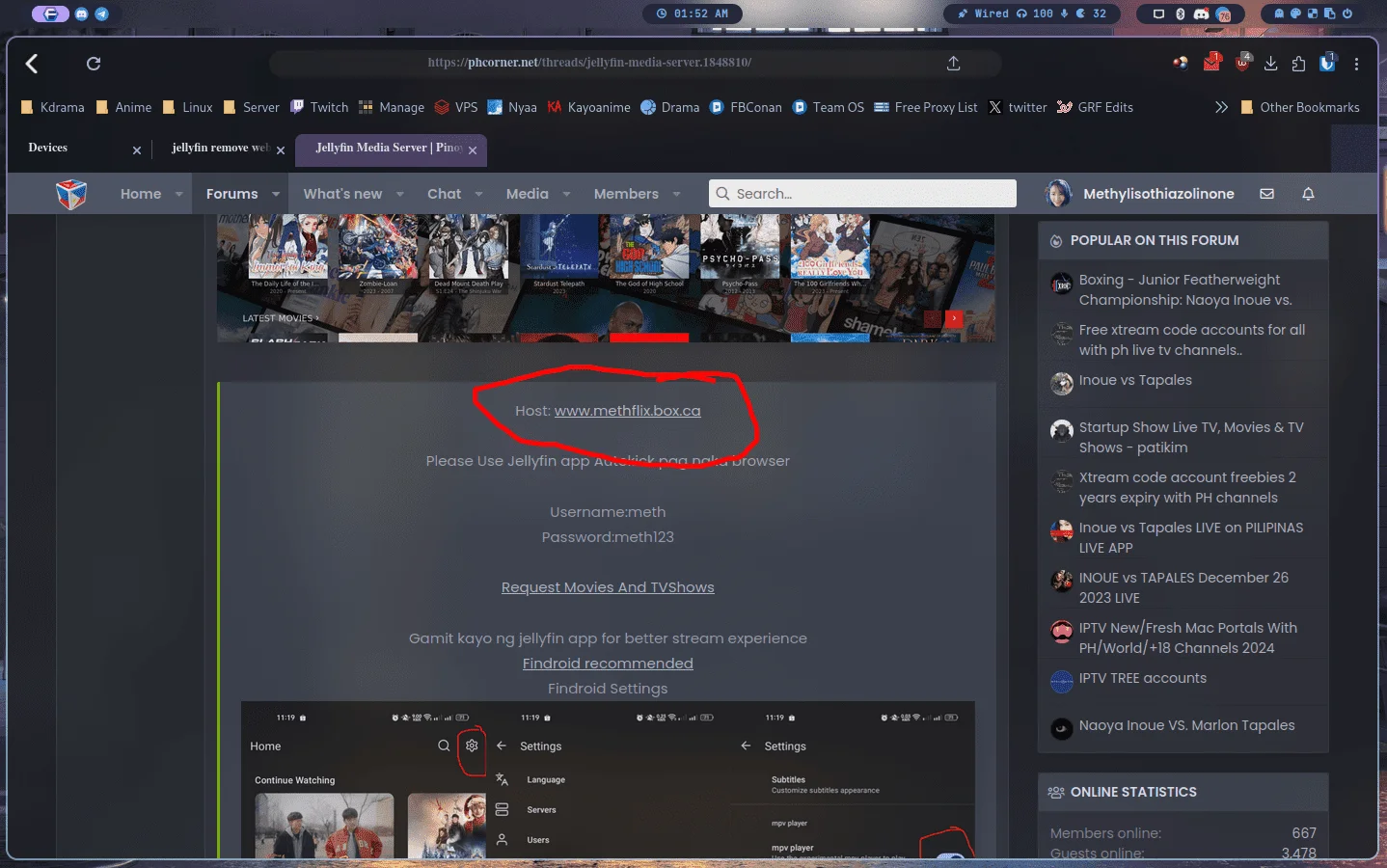Screen dimensions: 1387x868
Task: Open IPTV TREE accounts thread
Action: click(x=1143, y=678)
